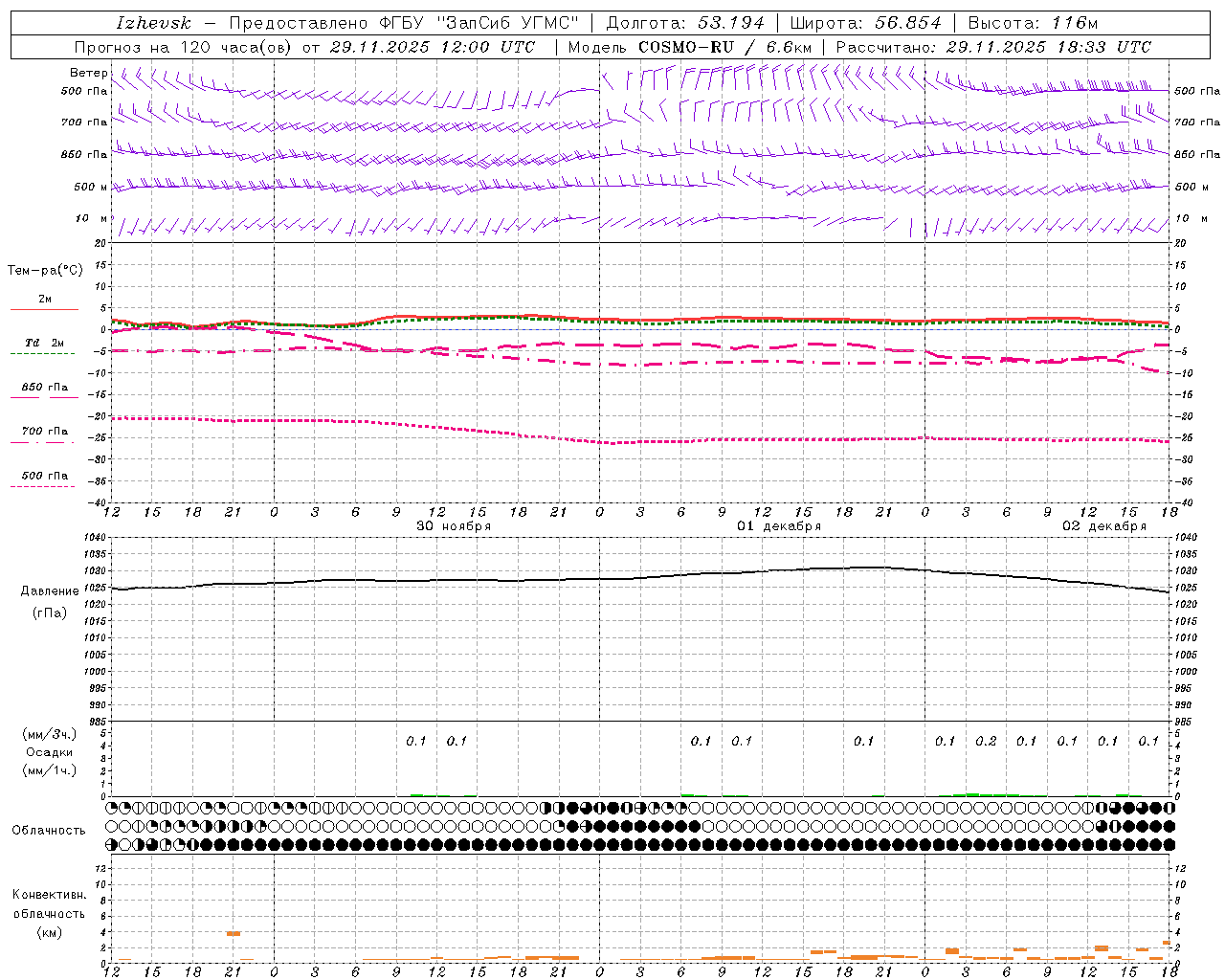Click the 02 декабря date label
Viewport: 1225px width, 980px height.
pos(1104,526)
